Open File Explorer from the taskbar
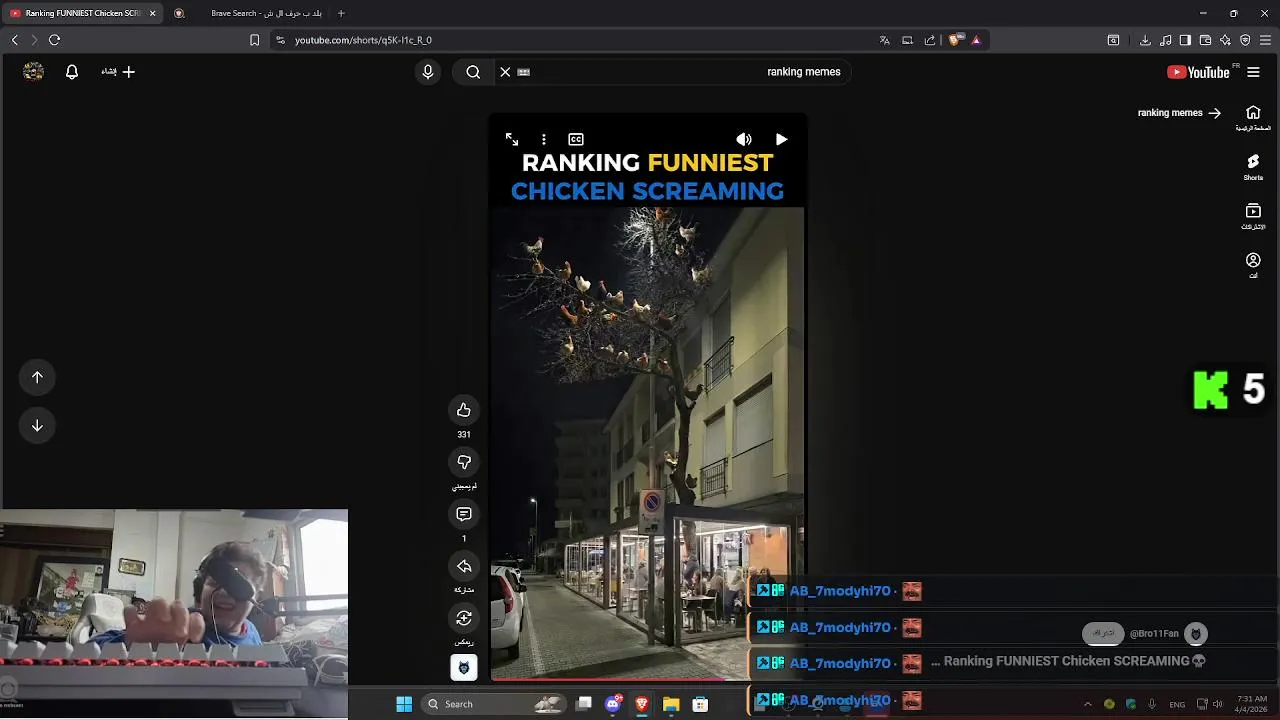The image size is (1280, 720). 671,704
